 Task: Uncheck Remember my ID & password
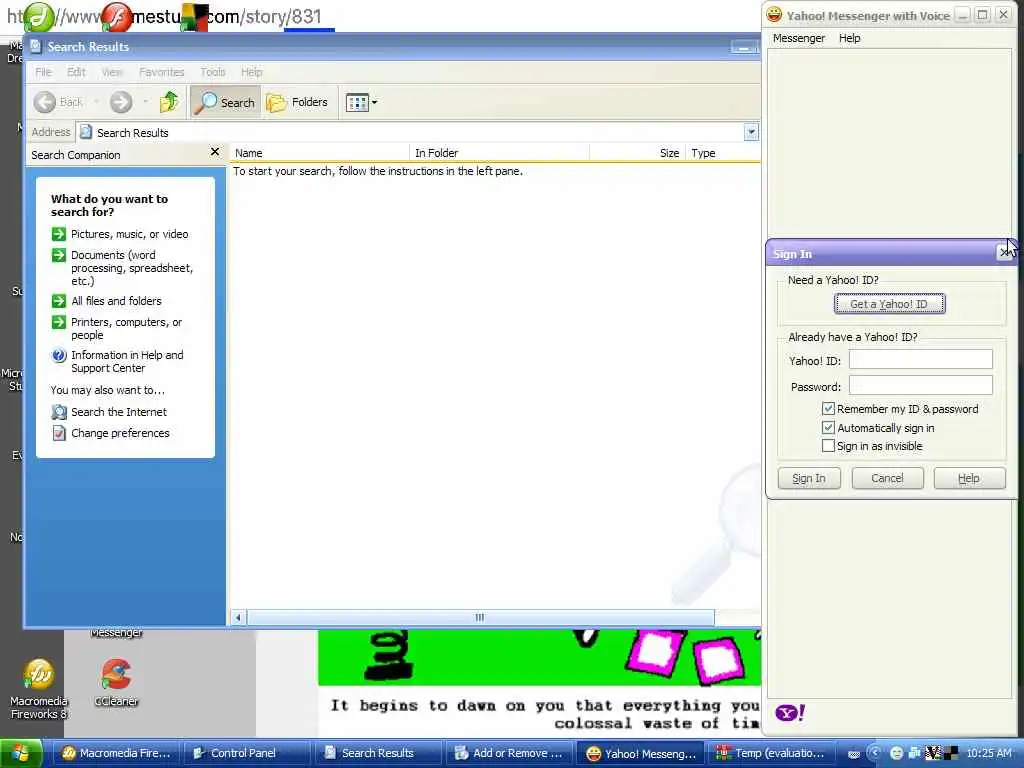828,409
